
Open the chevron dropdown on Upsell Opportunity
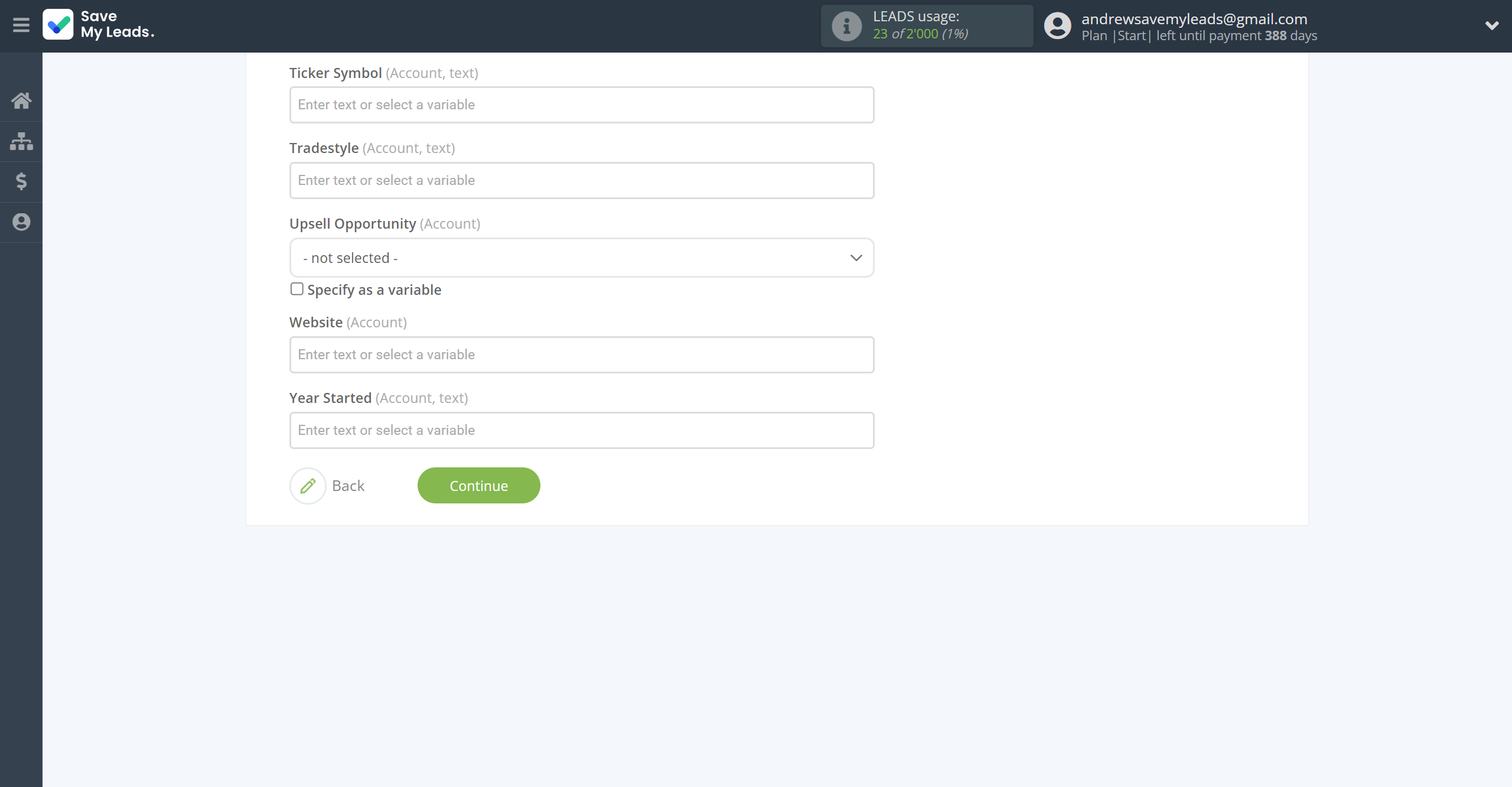pyautogui.click(x=857, y=258)
